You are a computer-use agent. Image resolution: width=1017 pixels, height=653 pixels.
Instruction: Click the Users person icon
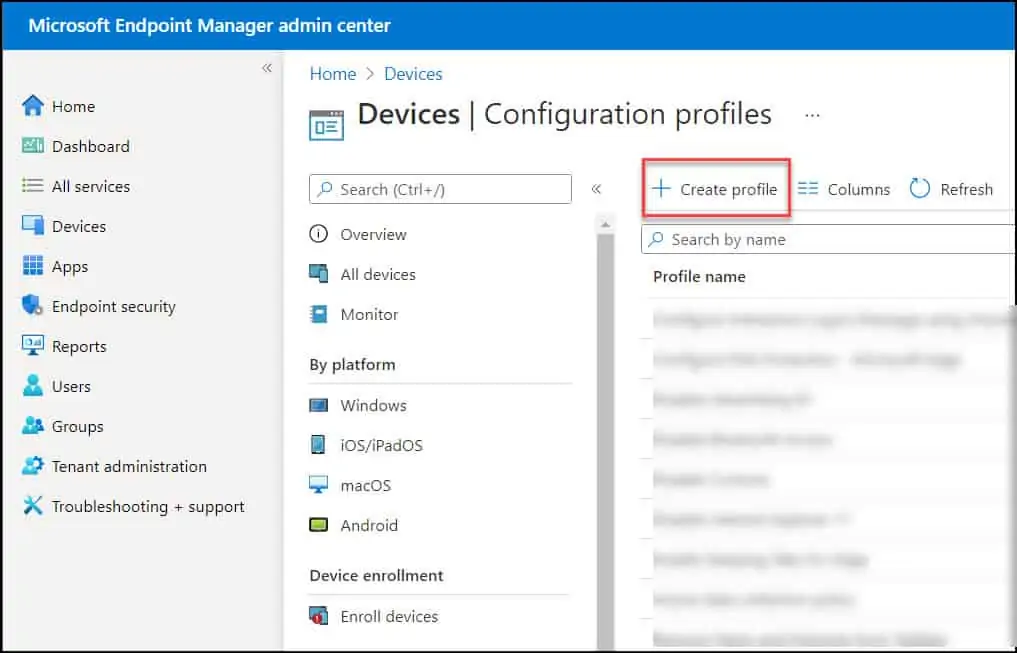[x=32, y=385]
